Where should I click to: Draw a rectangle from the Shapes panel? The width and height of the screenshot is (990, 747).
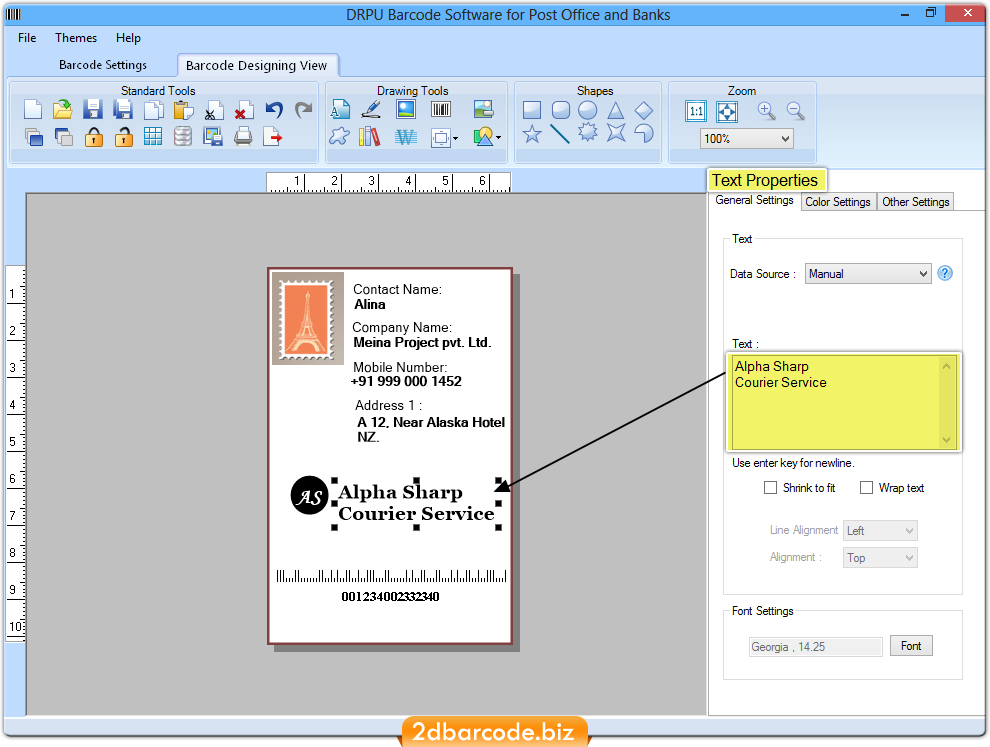pyautogui.click(x=532, y=111)
